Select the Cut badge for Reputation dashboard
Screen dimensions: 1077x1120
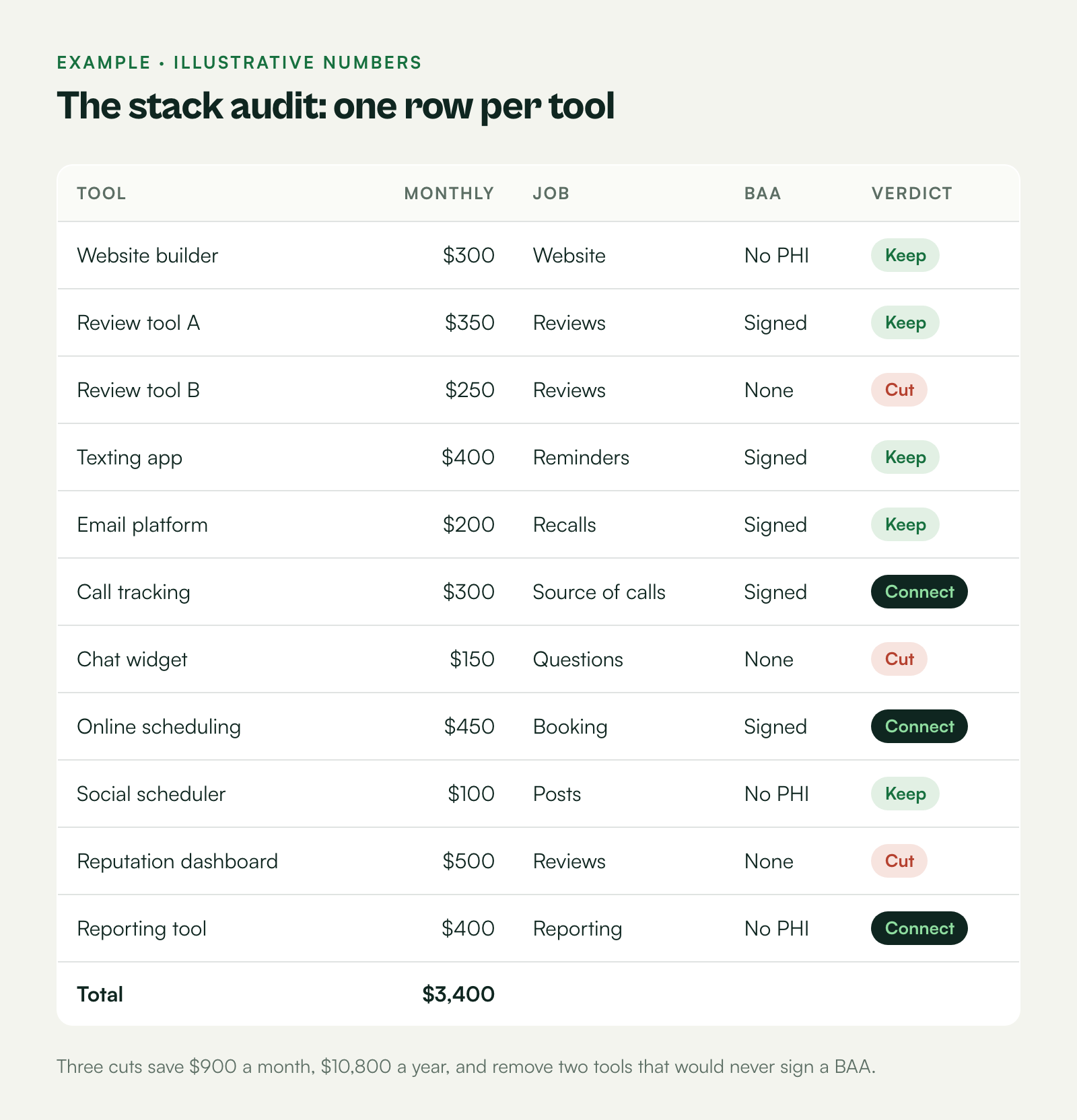click(899, 861)
